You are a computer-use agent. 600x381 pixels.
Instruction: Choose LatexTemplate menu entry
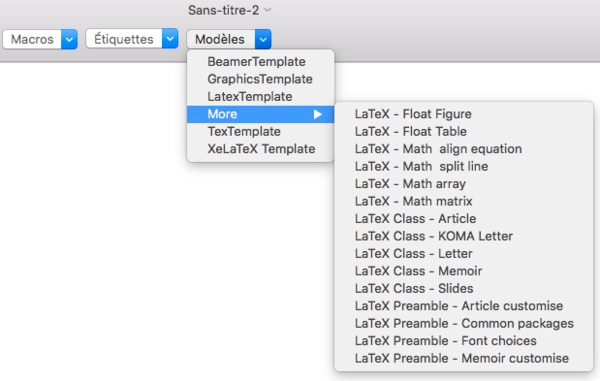(261, 97)
